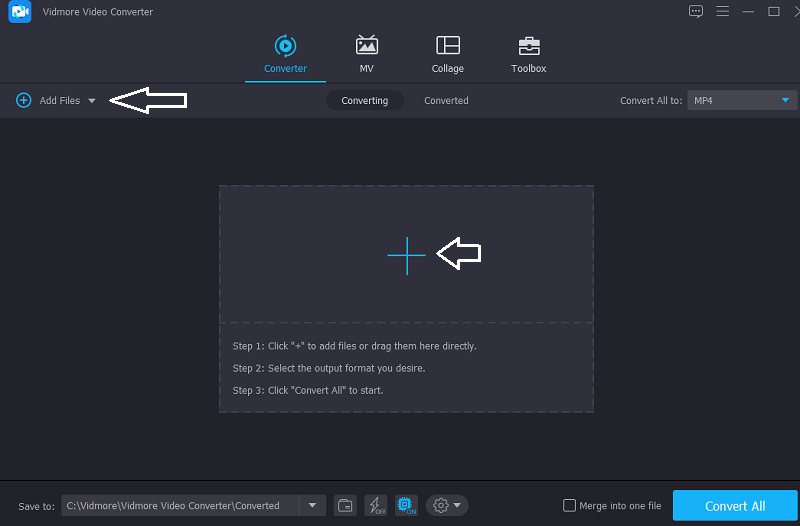
Task: Toggle the hardware acceleration chip icon
Action: tap(405, 506)
